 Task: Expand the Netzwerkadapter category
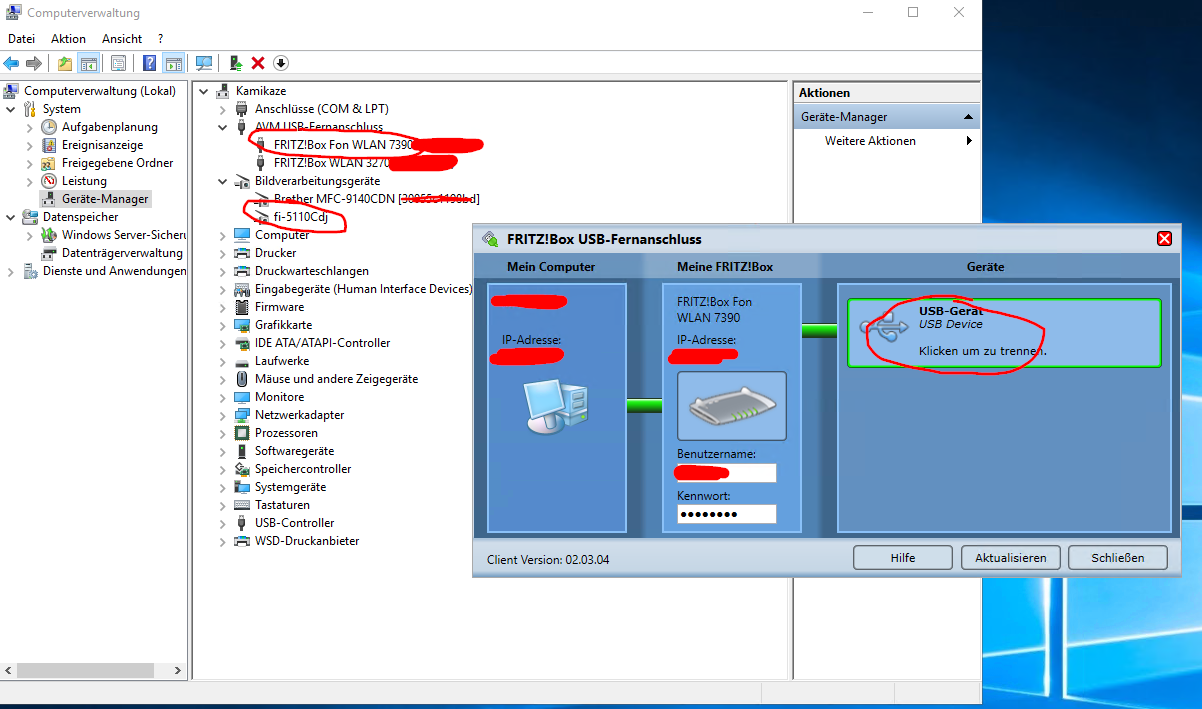tap(223, 415)
